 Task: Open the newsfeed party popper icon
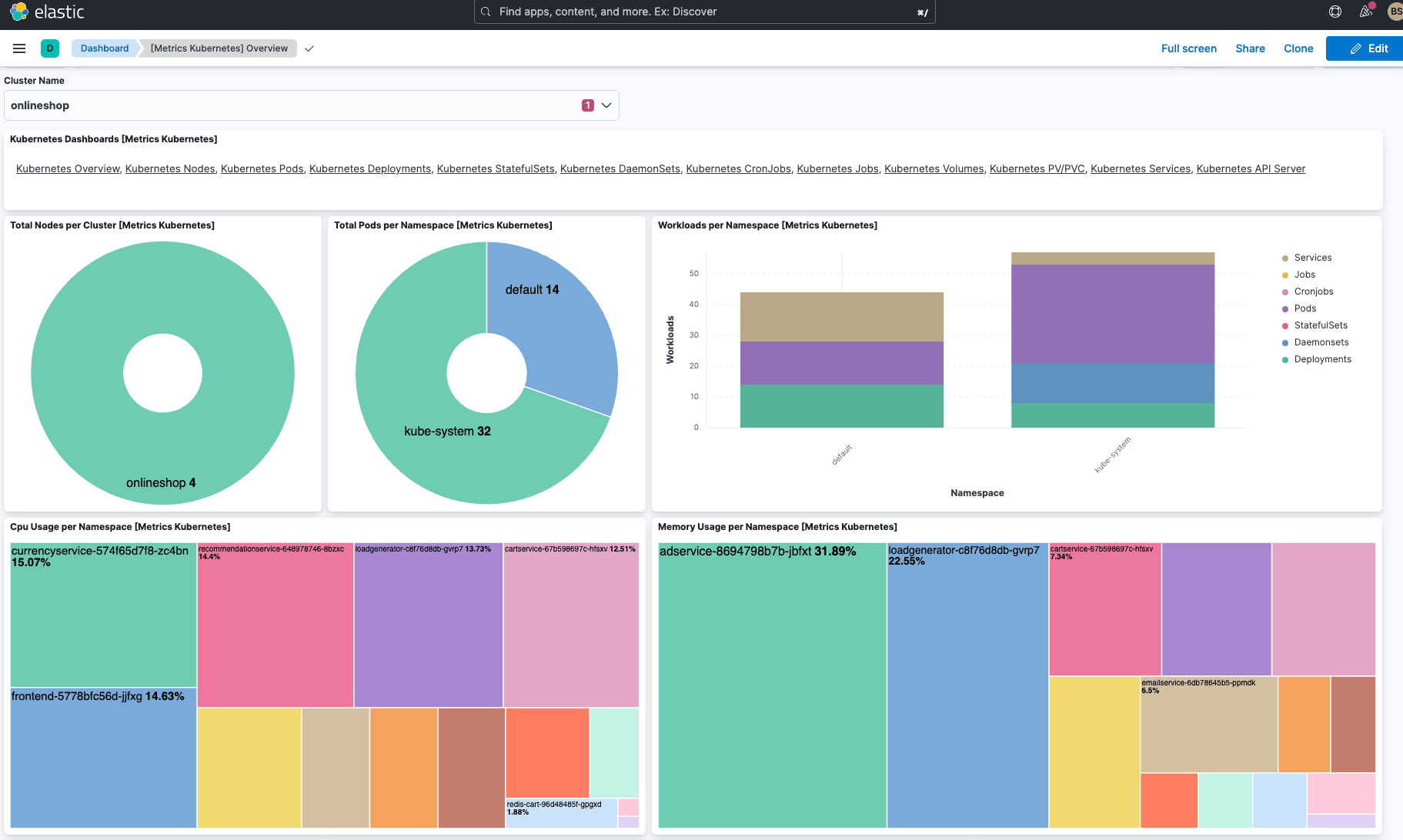pyautogui.click(x=1366, y=12)
